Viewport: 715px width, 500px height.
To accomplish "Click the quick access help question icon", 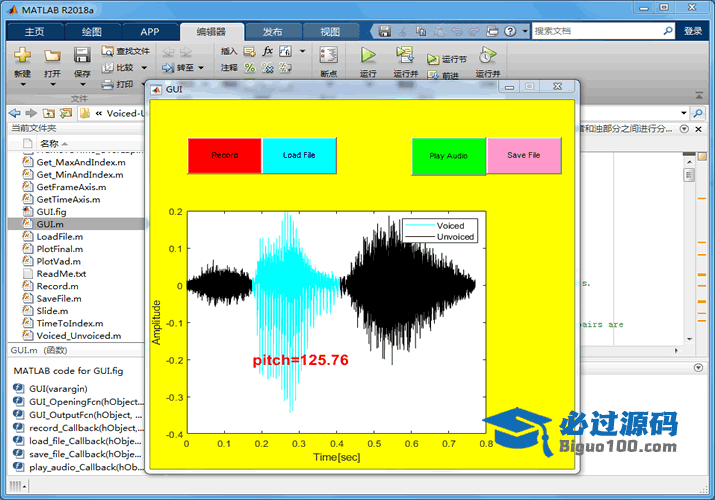I will coord(510,31).
